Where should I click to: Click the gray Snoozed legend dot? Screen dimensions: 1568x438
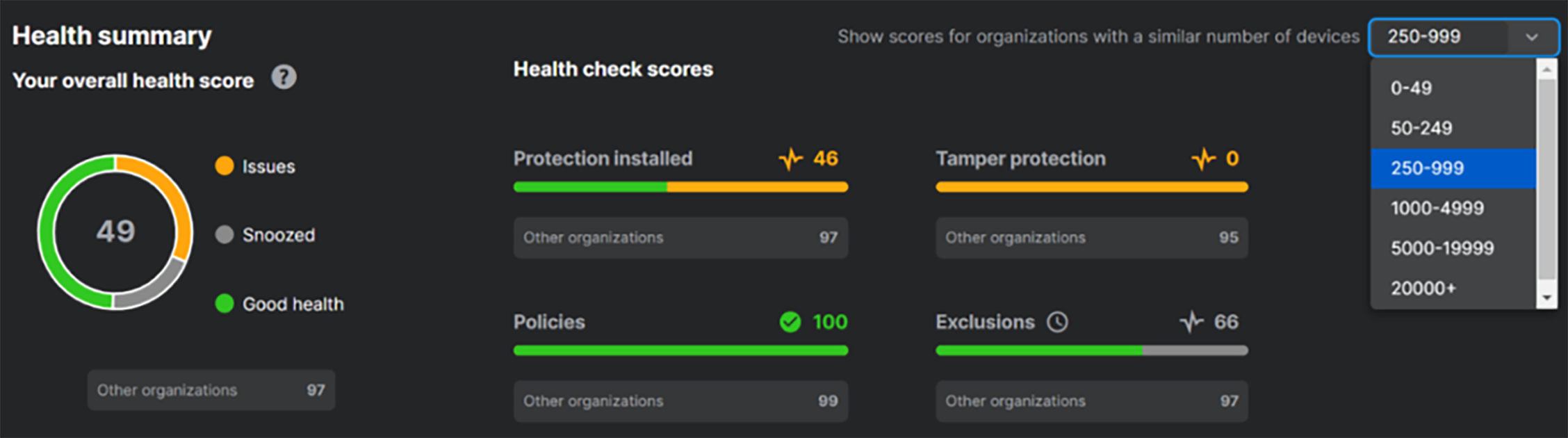tap(224, 235)
